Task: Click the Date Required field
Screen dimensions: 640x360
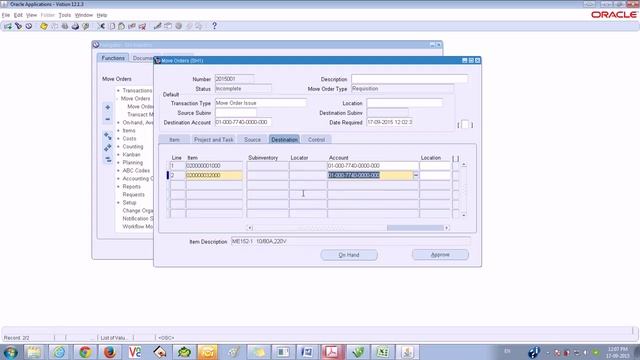Action: [x=390, y=122]
